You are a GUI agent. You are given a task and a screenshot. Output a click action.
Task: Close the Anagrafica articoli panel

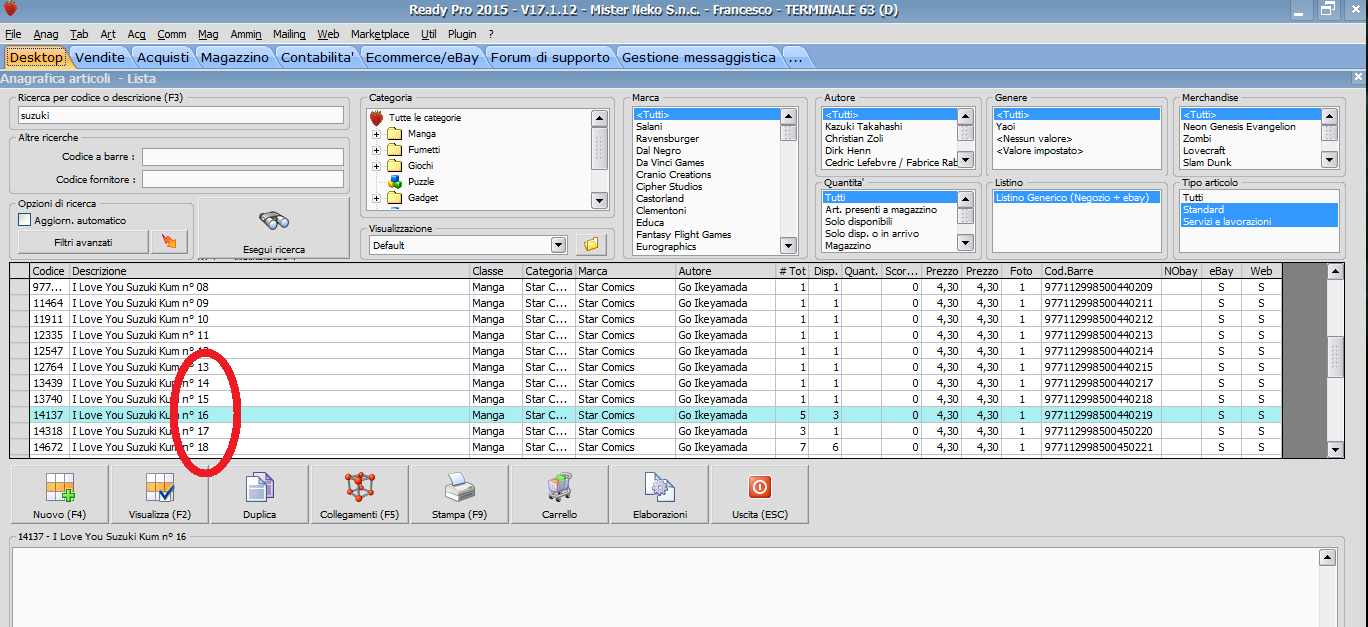point(1358,77)
